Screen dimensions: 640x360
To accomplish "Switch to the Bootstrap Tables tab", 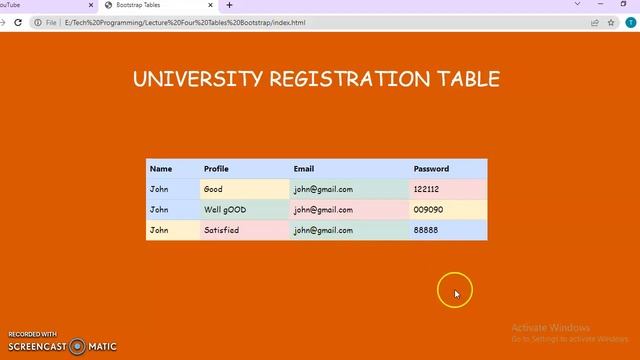I will [159, 5].
